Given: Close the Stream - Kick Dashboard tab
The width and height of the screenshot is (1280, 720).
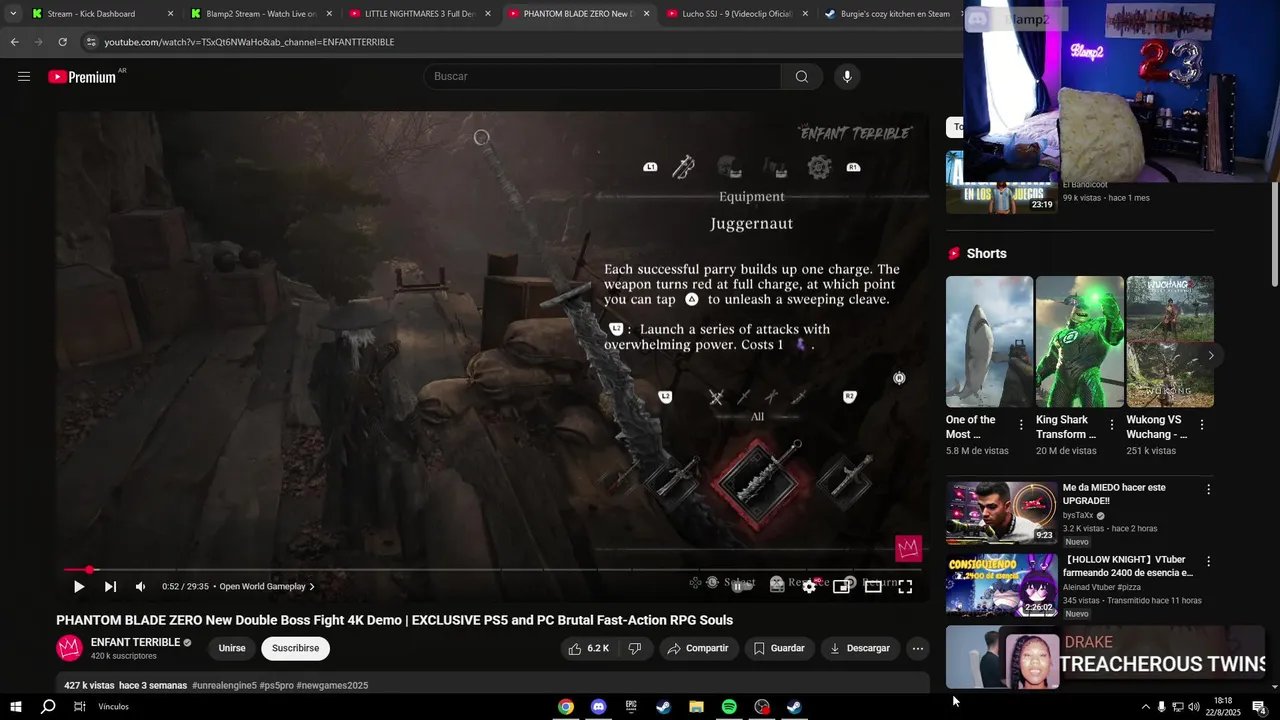Looking at the screenshot, I should [170, 14].
